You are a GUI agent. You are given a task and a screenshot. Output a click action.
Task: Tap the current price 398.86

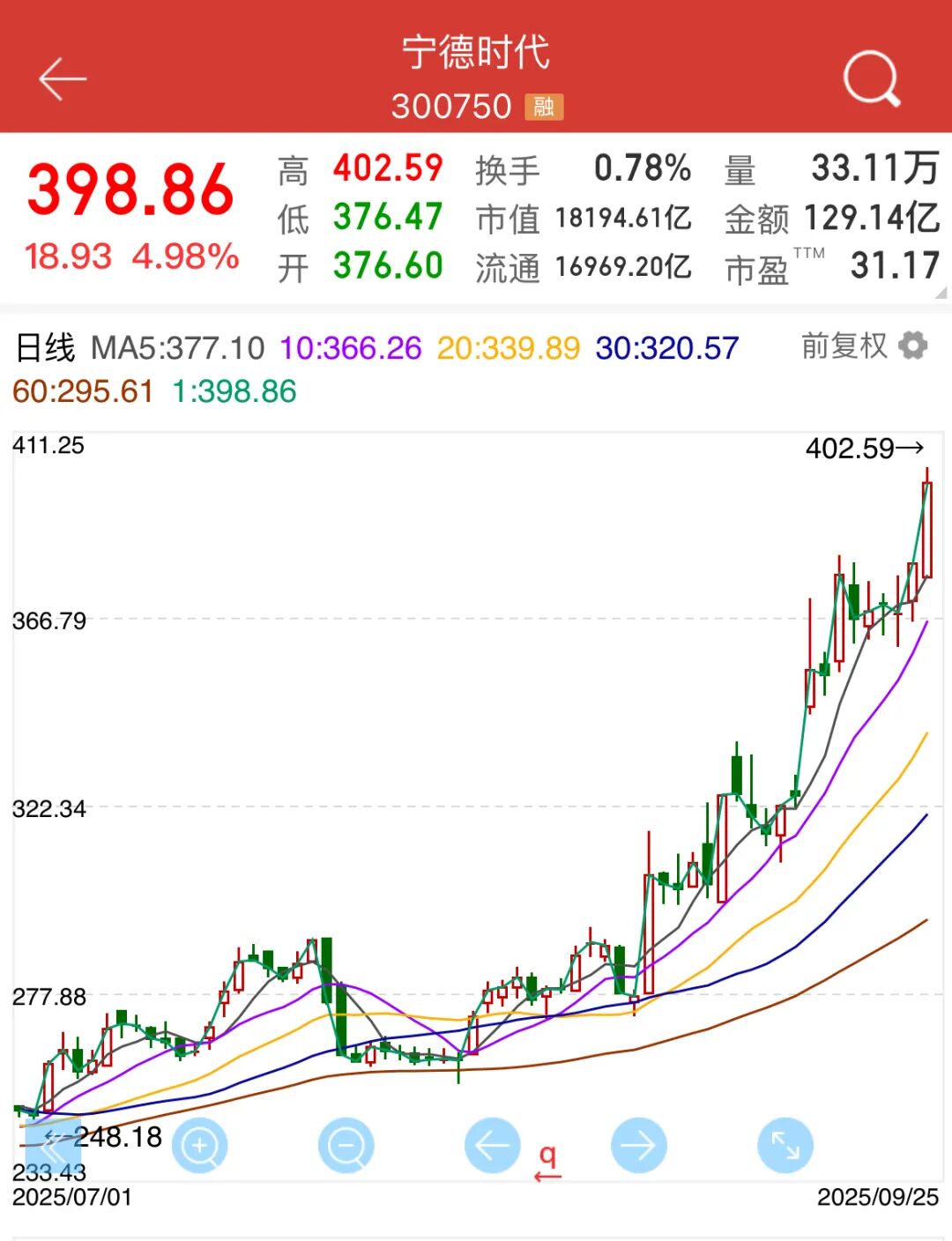coord(130,189)
